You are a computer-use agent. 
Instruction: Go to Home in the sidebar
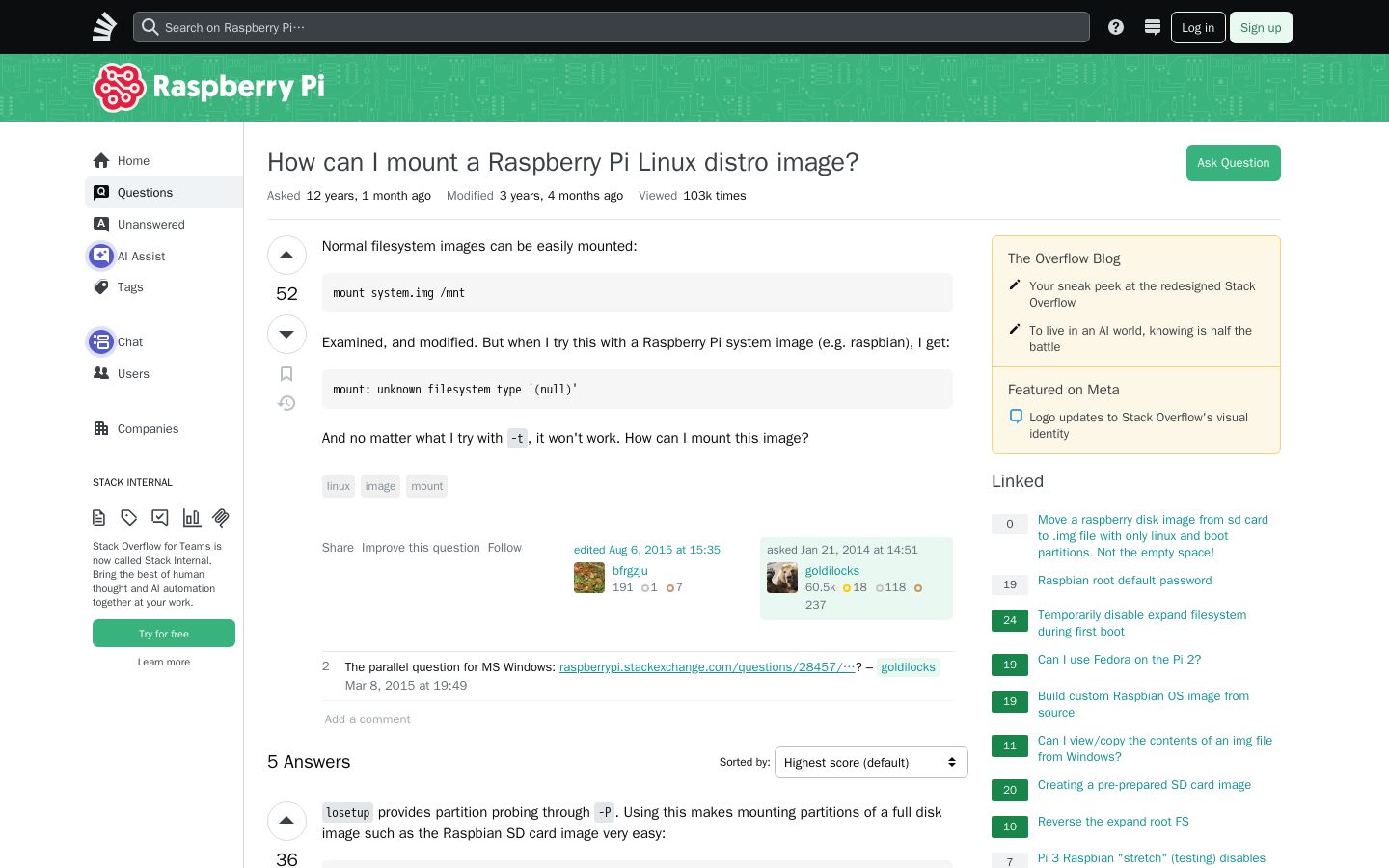[x=164, y=161]
